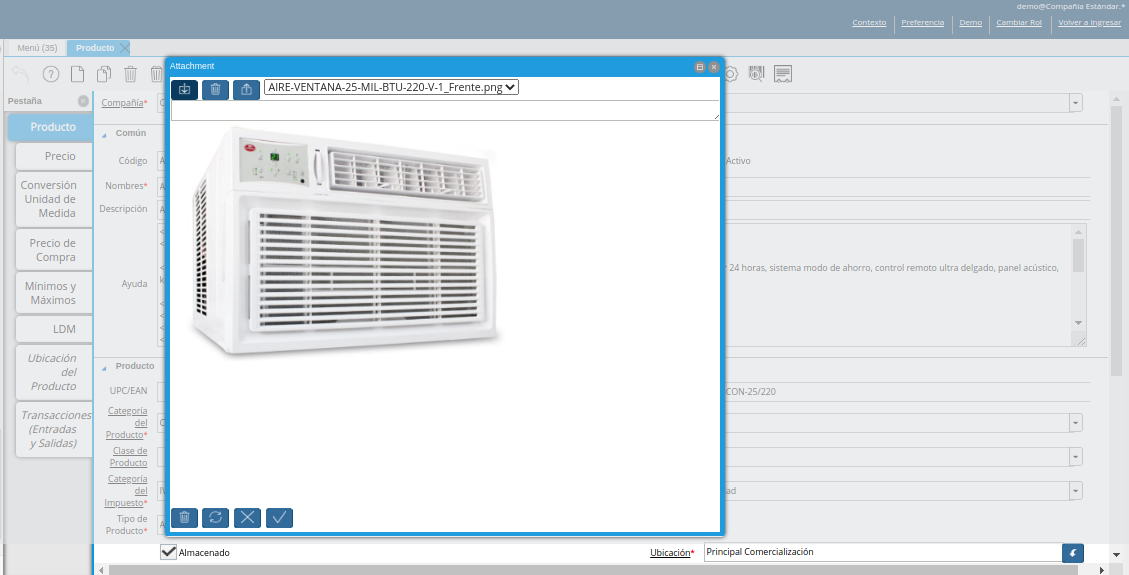
Task: Collapse the Común section
Action: click(x=104, y=134)
